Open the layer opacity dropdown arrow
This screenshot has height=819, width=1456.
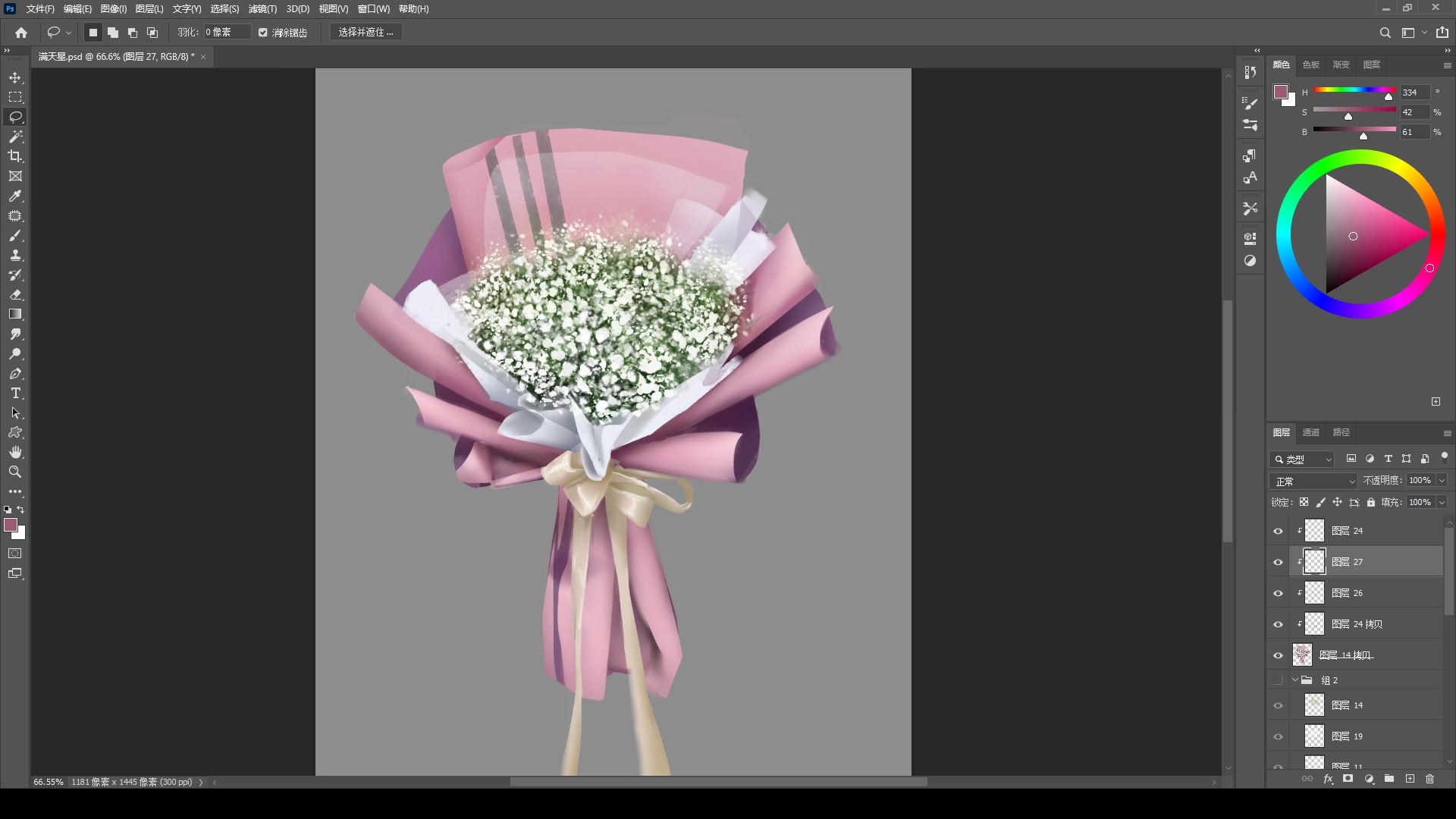pyautogui.click(x=1442, y=481)
